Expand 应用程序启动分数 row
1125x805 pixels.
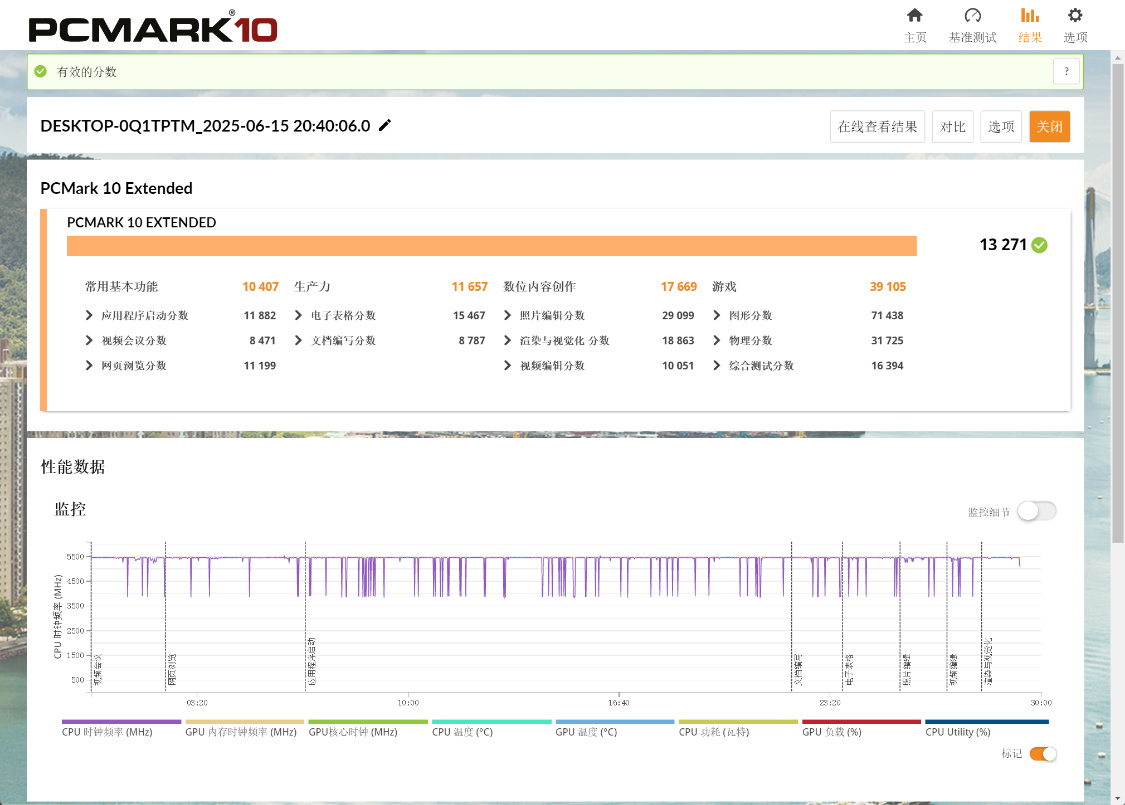(89, 315)
